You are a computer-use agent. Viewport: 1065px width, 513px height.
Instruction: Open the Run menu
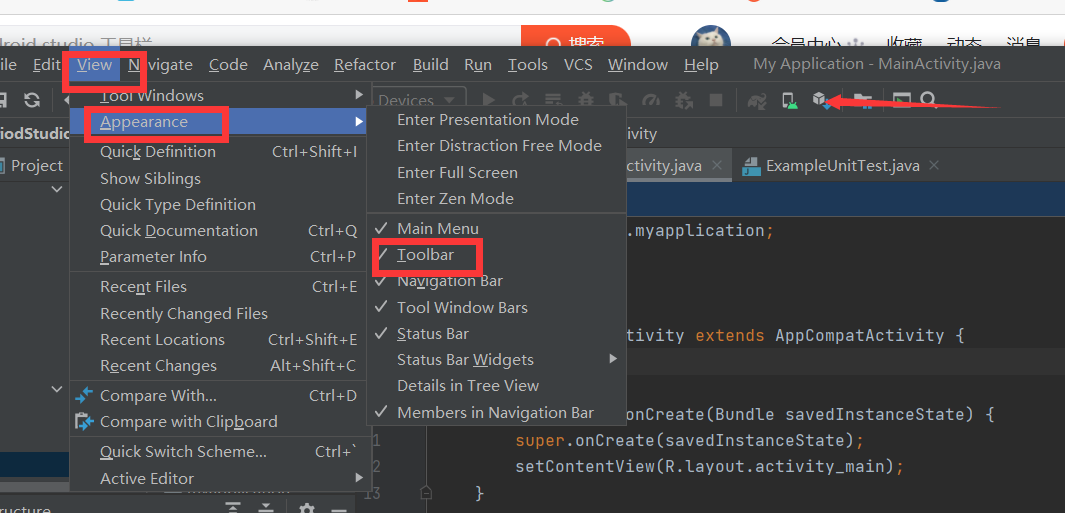click(x=478, y=65)
